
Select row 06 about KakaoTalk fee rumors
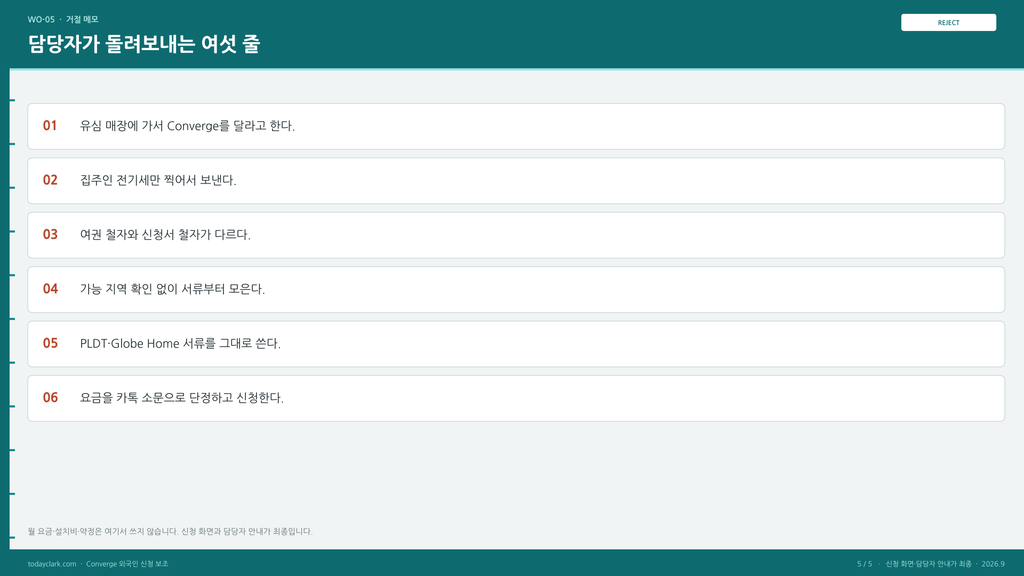[x=516, y=398]
